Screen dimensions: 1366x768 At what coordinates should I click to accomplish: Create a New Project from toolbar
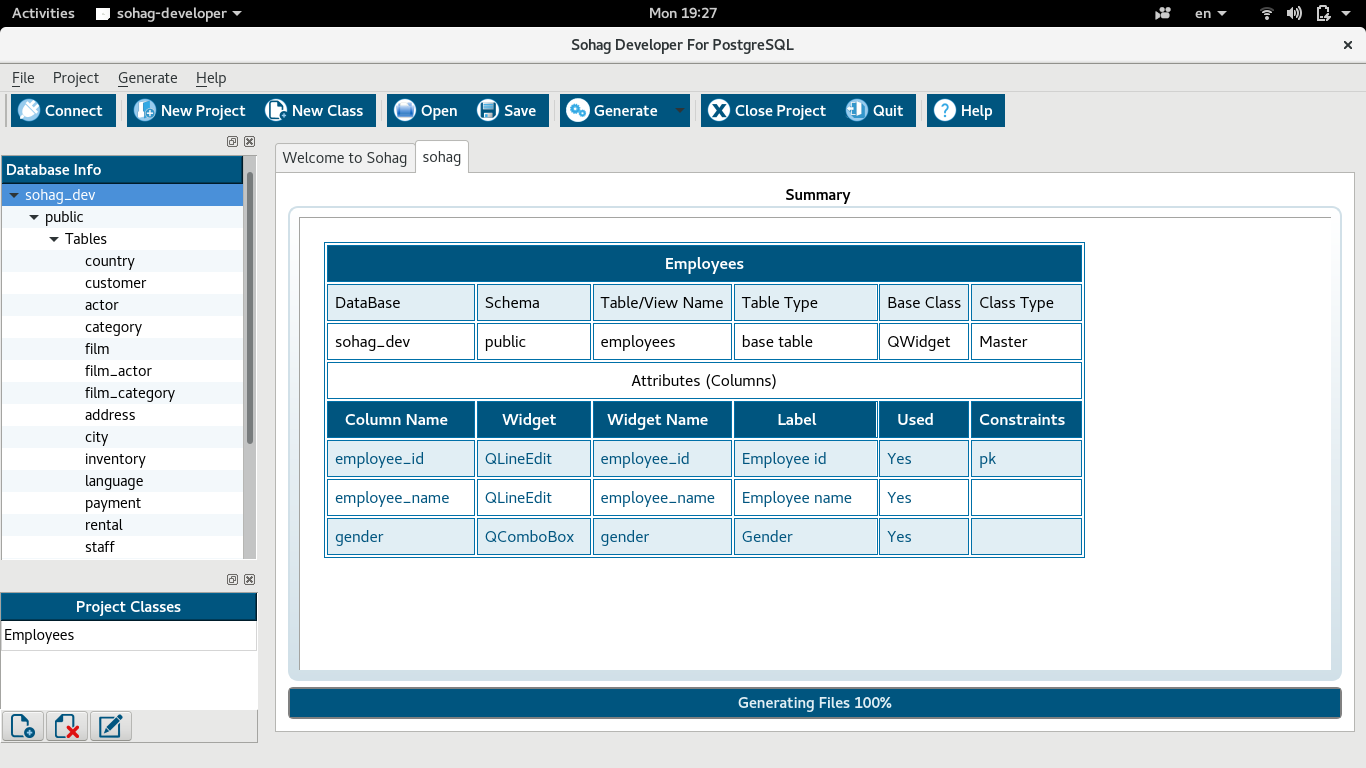[x=190, y=110]
